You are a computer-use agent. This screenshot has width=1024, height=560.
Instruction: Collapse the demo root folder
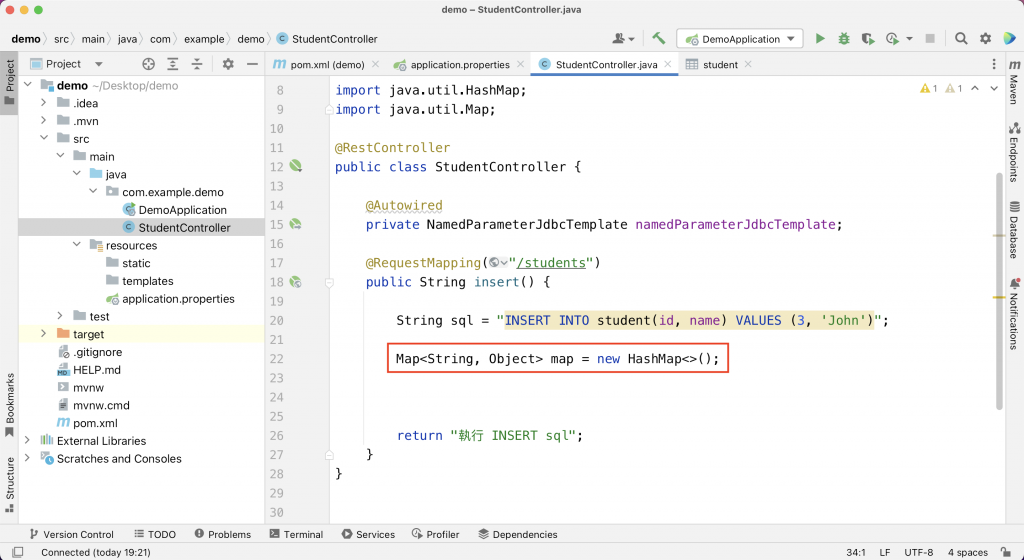tap(27, 85)
